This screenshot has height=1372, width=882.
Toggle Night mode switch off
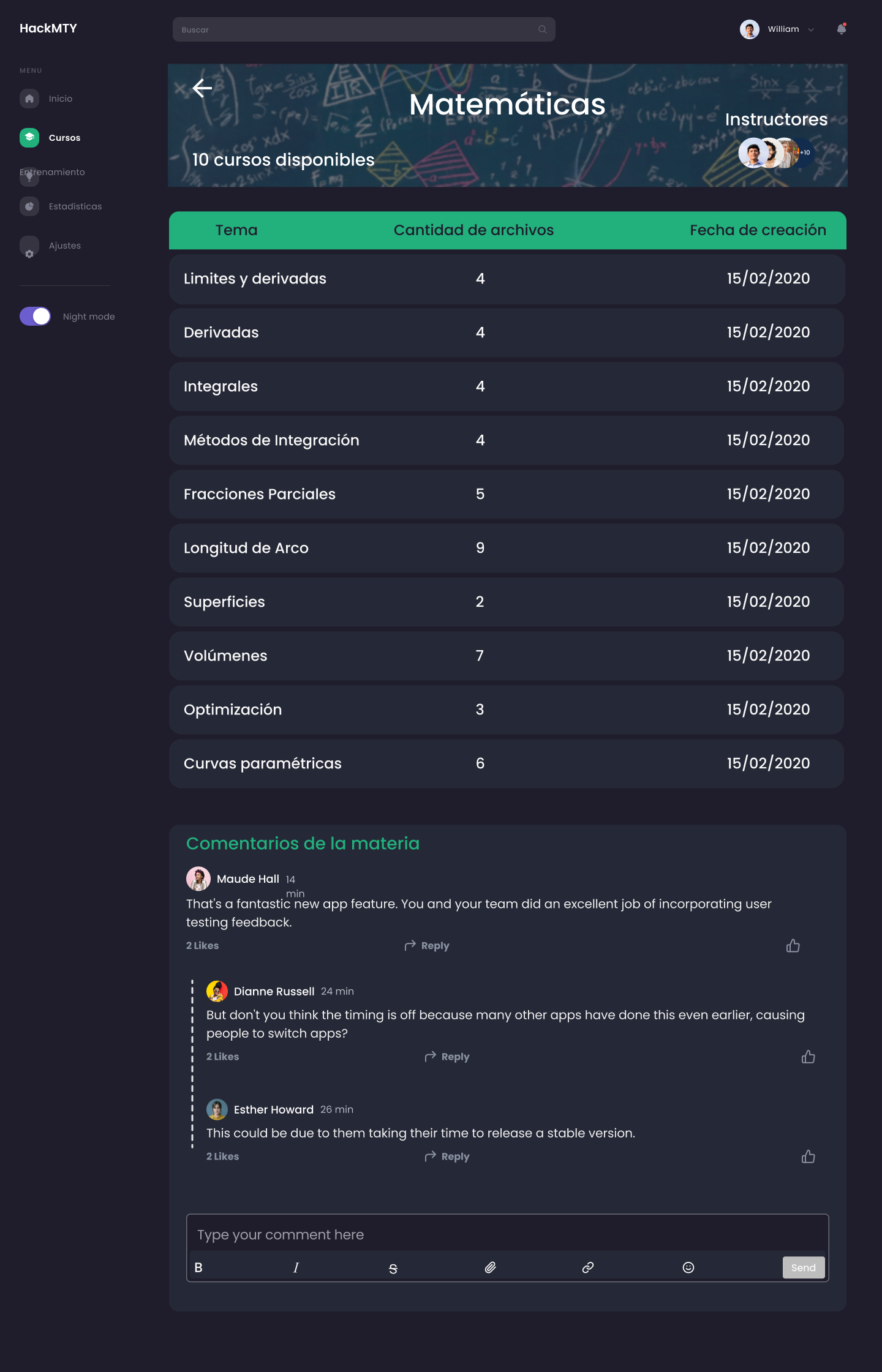coord(36,317)
